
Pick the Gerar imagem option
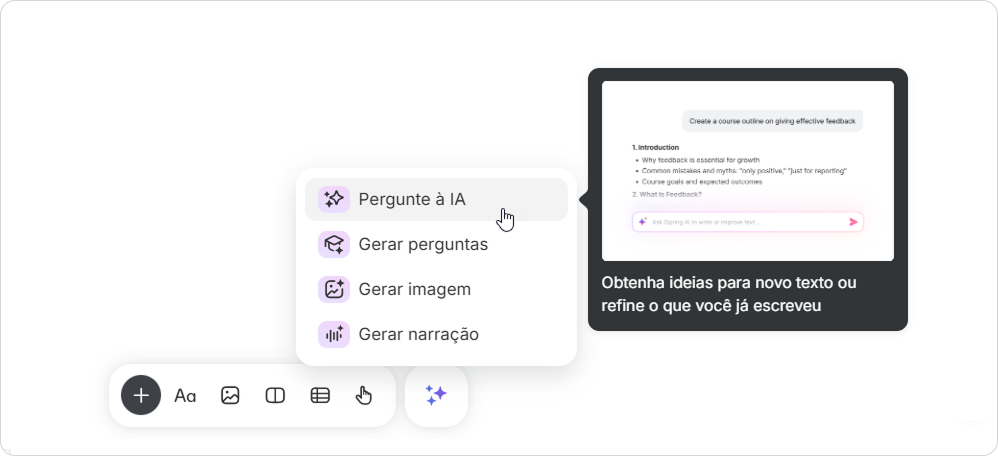tap(436, 289)
